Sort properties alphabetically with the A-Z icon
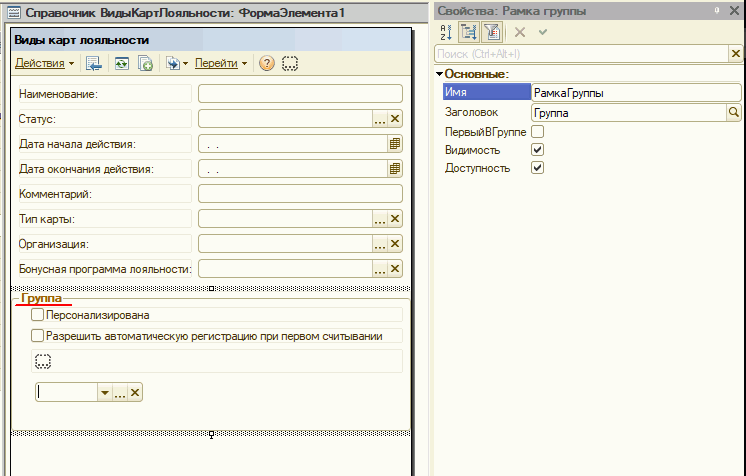This screenshot has width=746, height=476. point(446,32)
